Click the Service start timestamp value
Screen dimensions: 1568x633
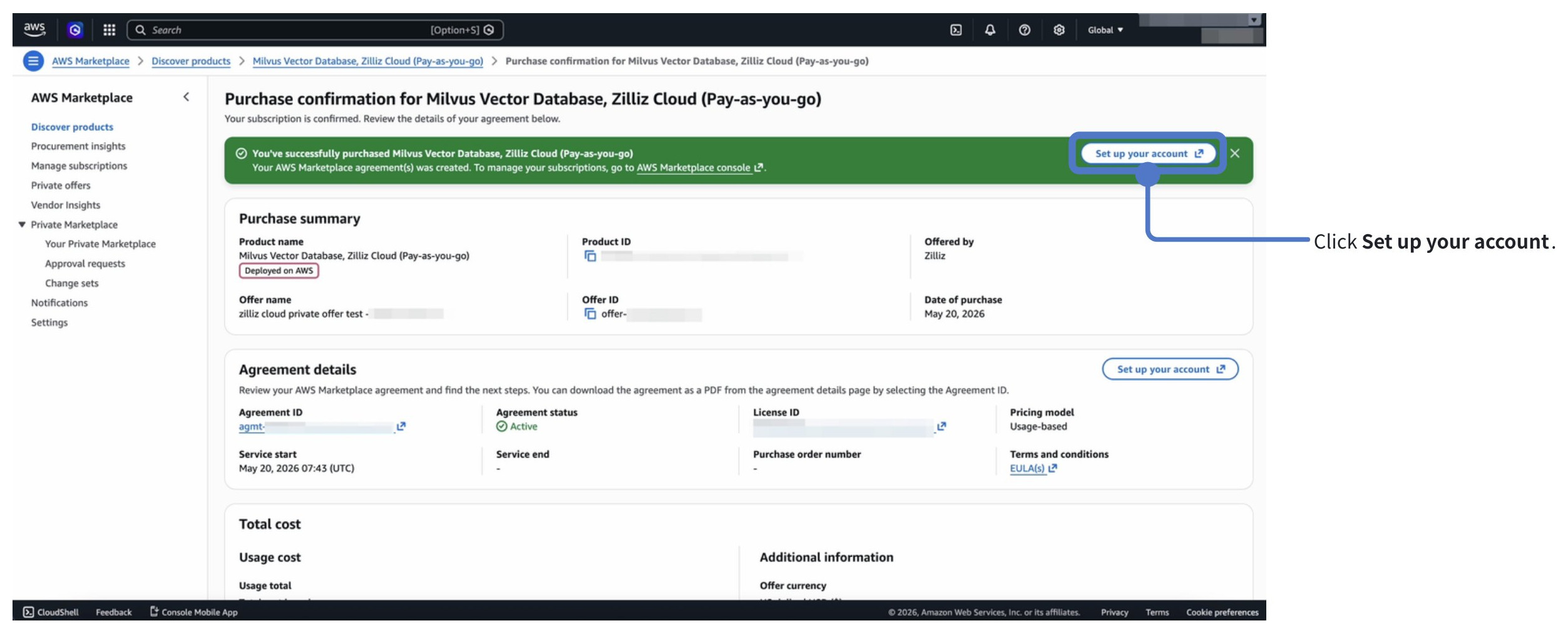point(296,468)
